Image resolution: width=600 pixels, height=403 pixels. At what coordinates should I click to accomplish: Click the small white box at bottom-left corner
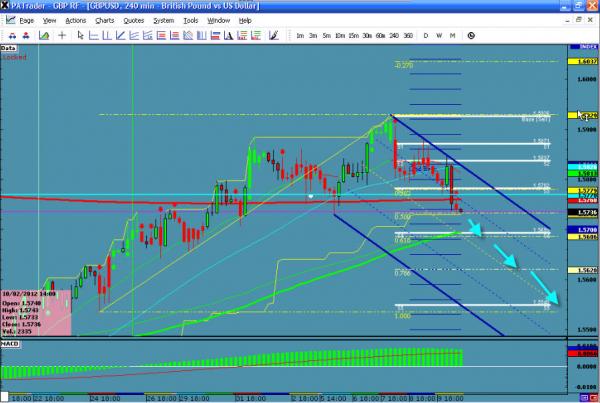coord(4,397)
